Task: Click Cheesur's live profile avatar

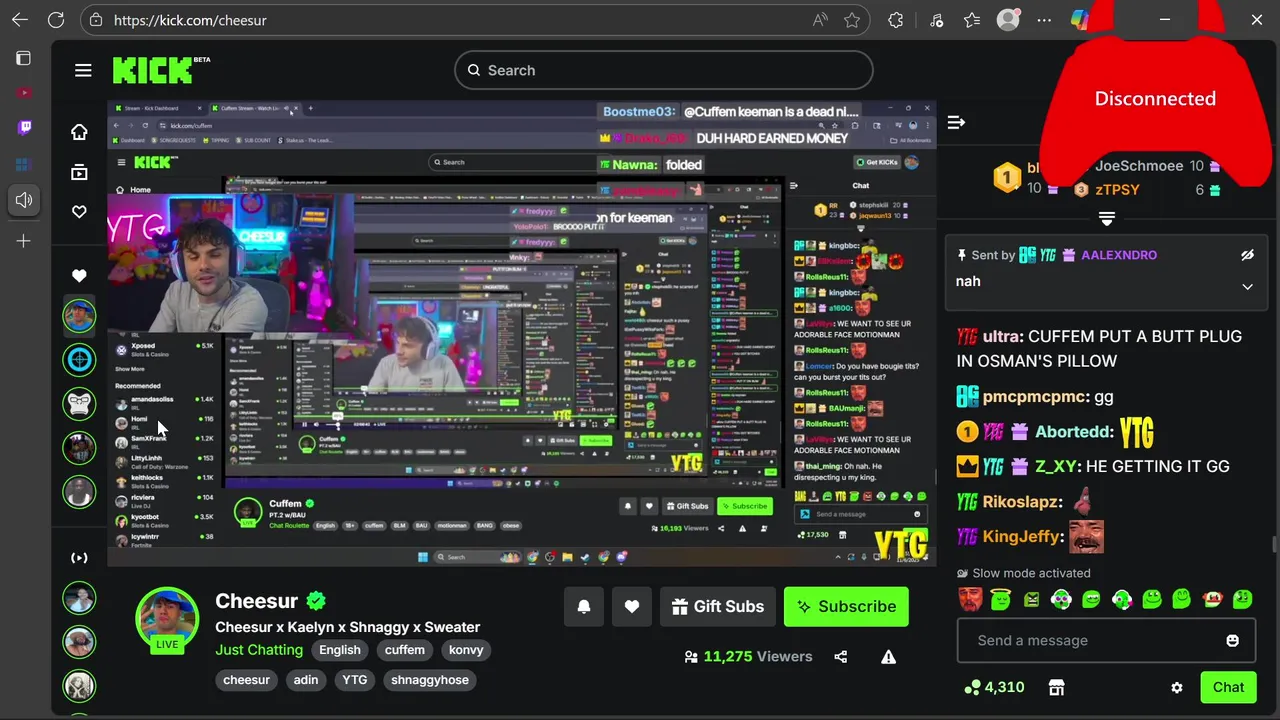Action: pyautogui.click(x=167, y=619)
